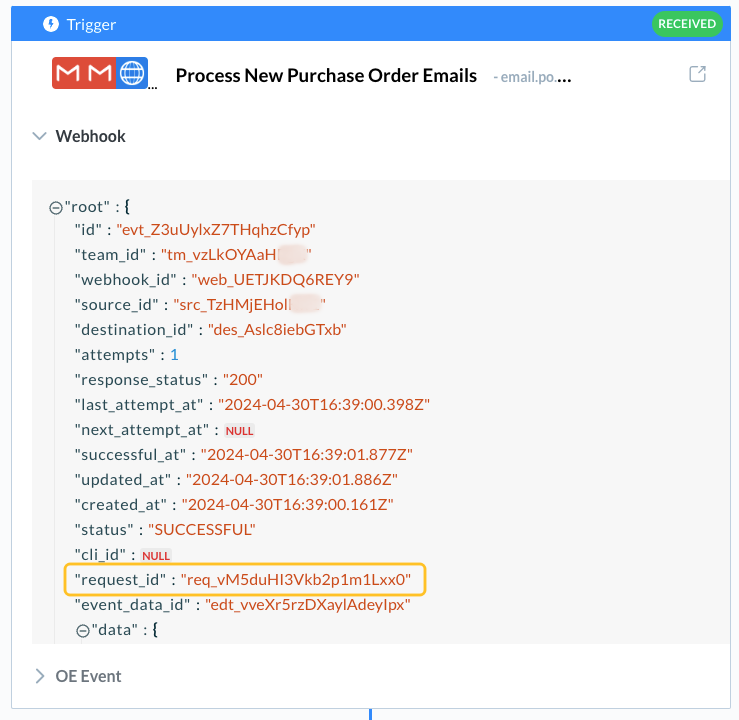Click the destination_id value des_Aslc8iebGTxb

click(277, 329)
